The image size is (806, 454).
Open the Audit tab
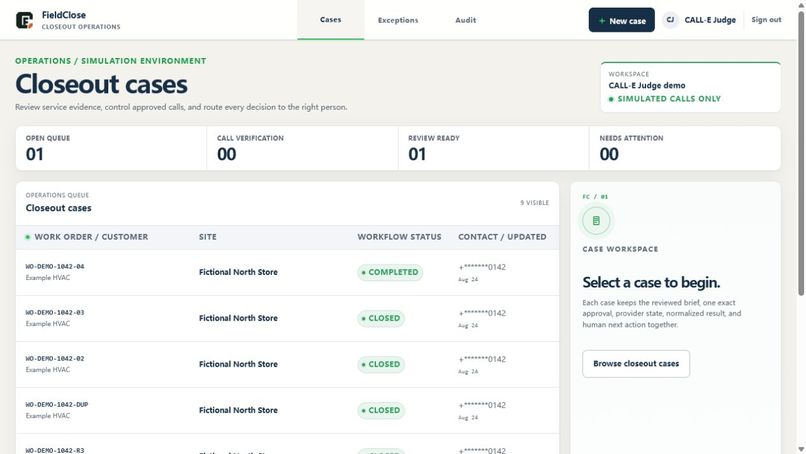click(466, 20)
